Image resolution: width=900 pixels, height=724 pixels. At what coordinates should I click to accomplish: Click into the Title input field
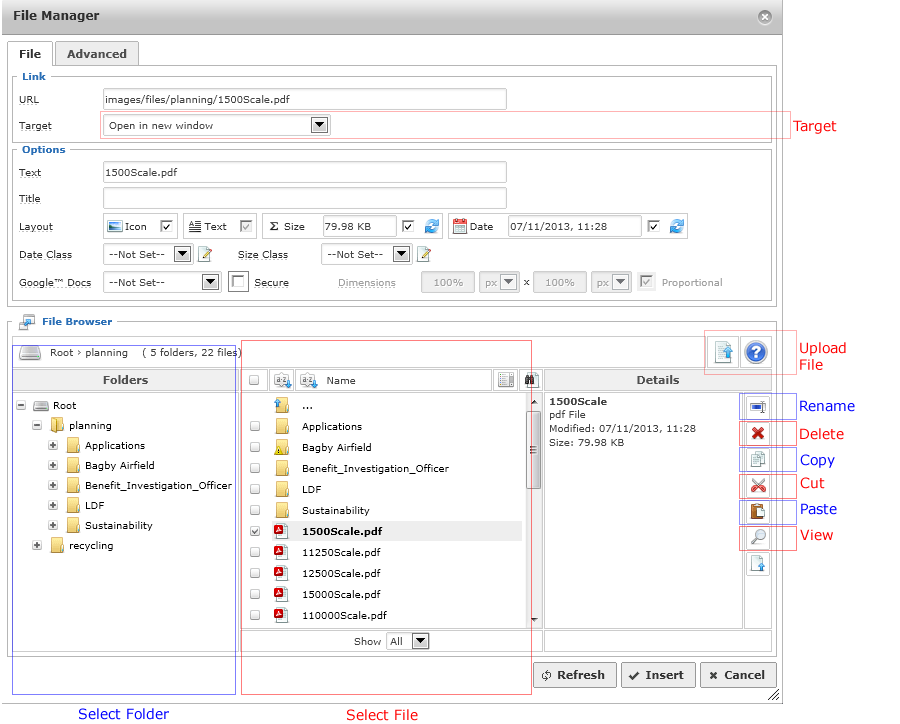coord(305,198)
